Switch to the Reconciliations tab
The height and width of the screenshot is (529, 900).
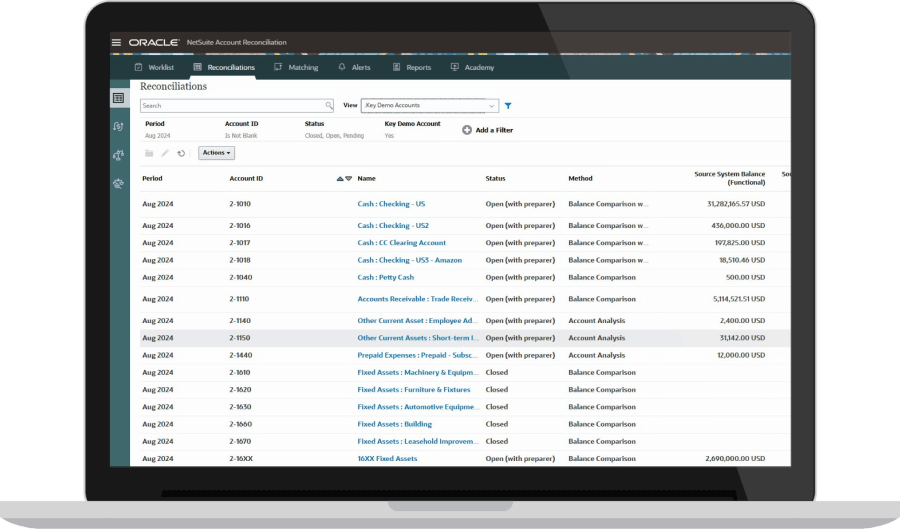pos(224,67)
